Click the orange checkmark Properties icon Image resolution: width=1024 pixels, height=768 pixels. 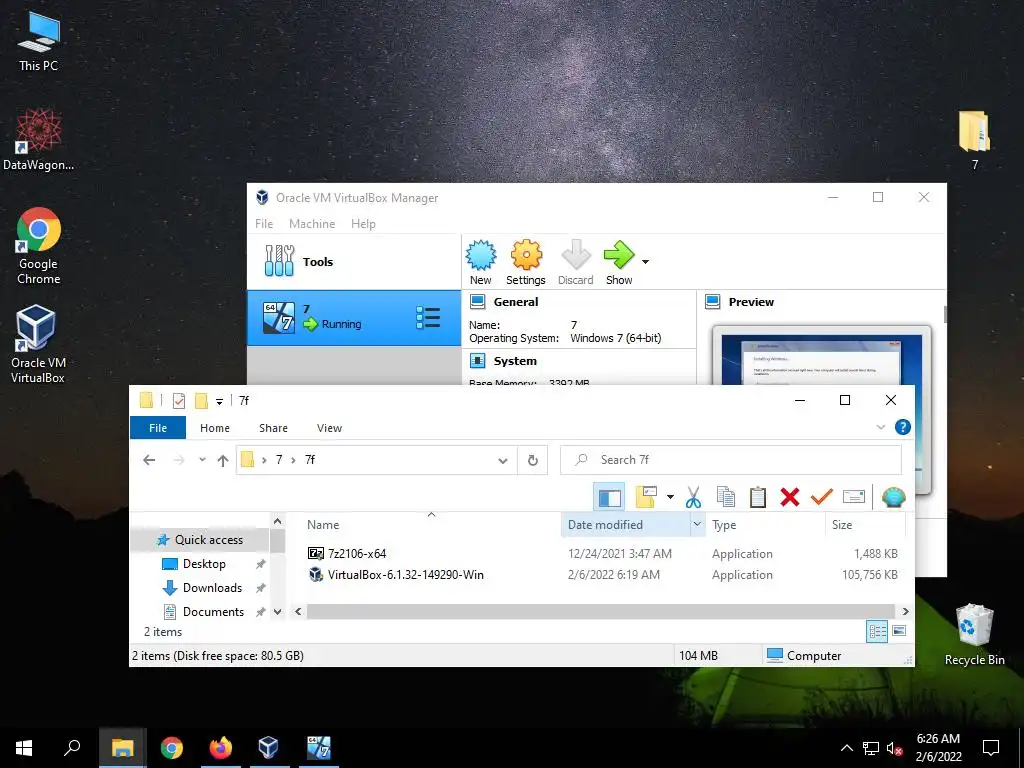pos(822,497)
